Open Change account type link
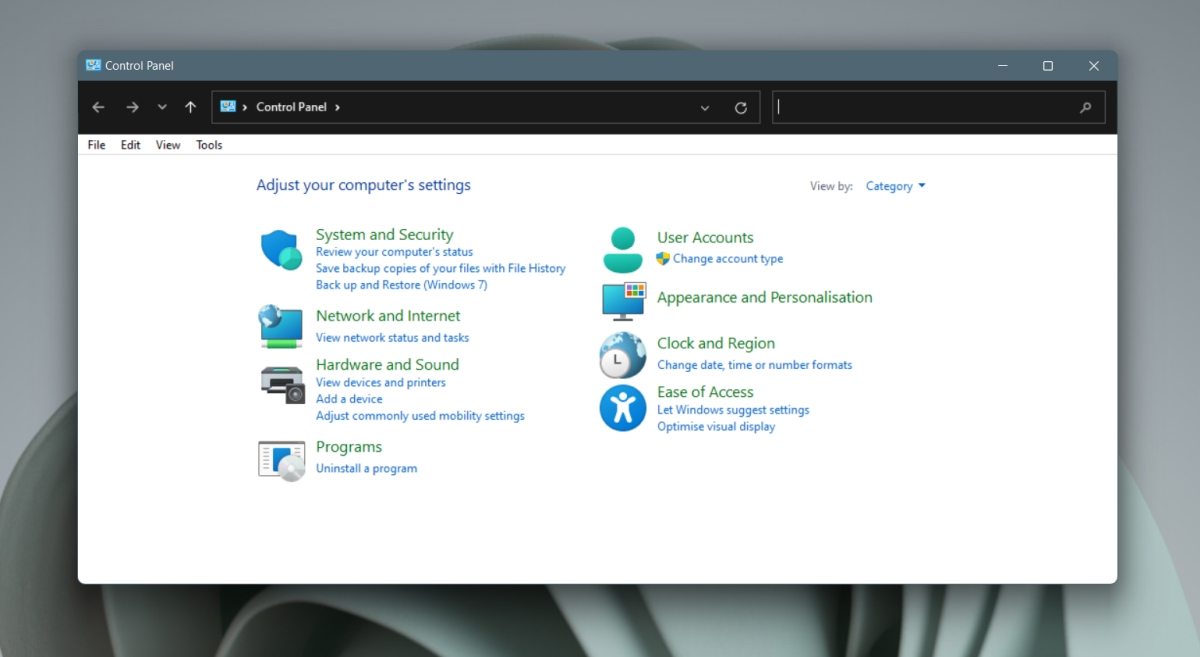Screen dimensions: 1200x657 (x=727, y=259)
